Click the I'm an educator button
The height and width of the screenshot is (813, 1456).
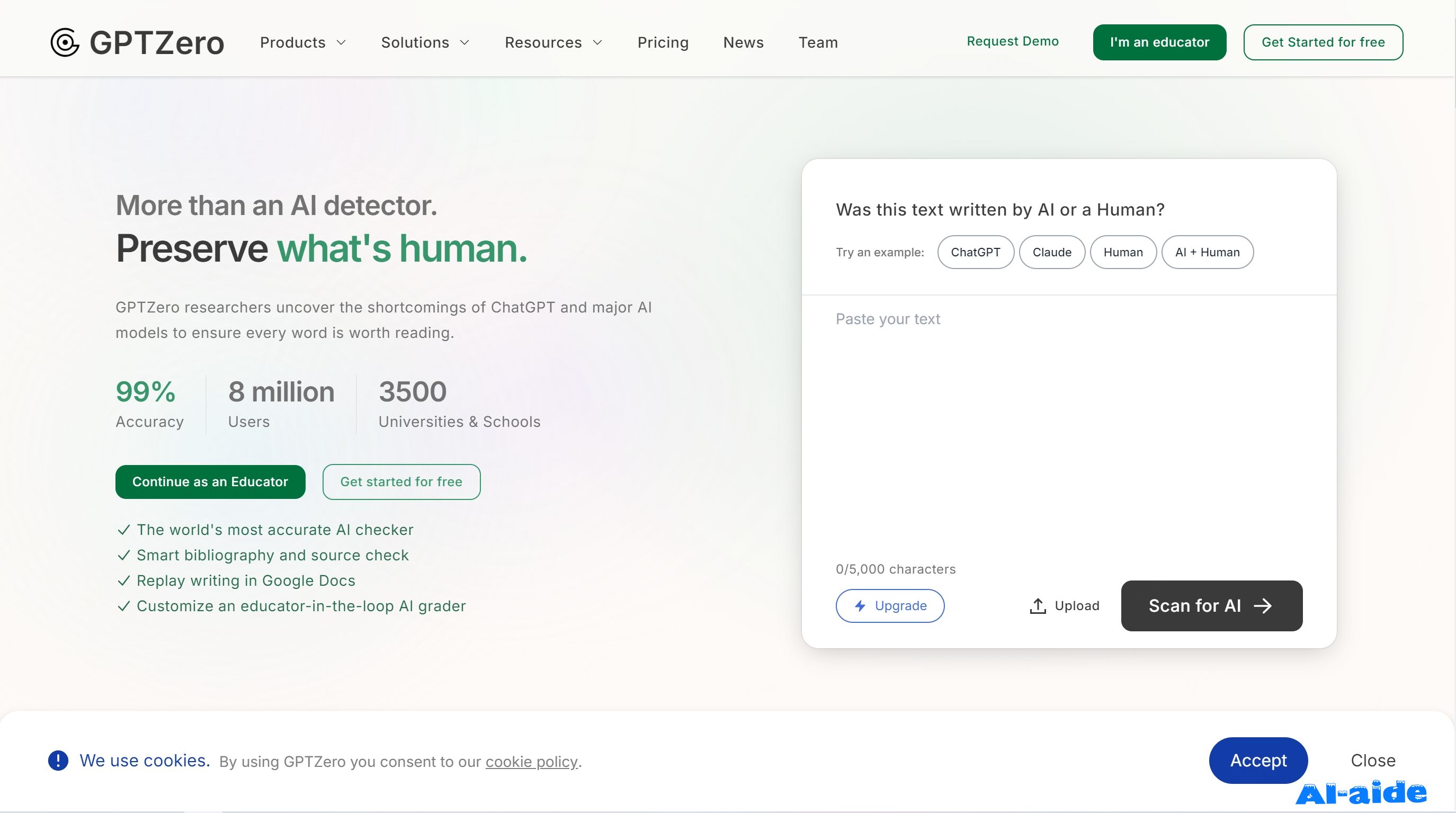[x=1159, y=42]
